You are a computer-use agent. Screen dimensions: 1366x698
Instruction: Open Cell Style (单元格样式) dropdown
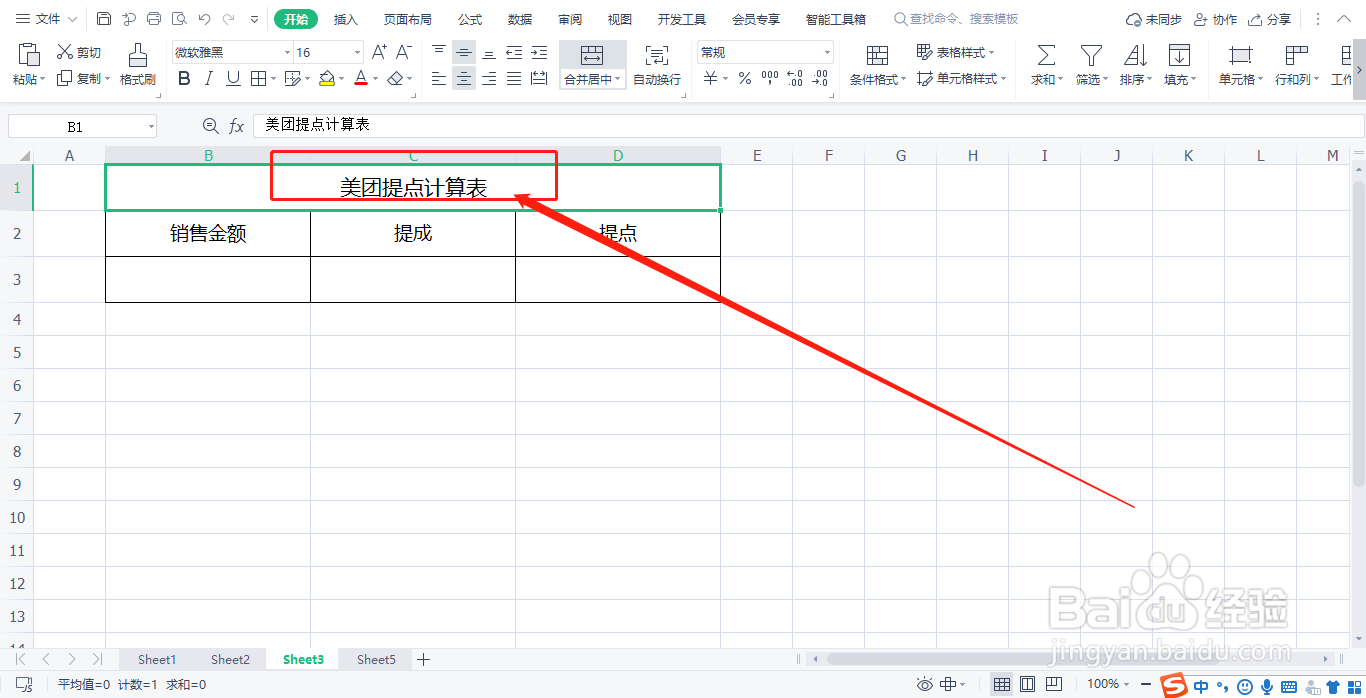point(962,79)
